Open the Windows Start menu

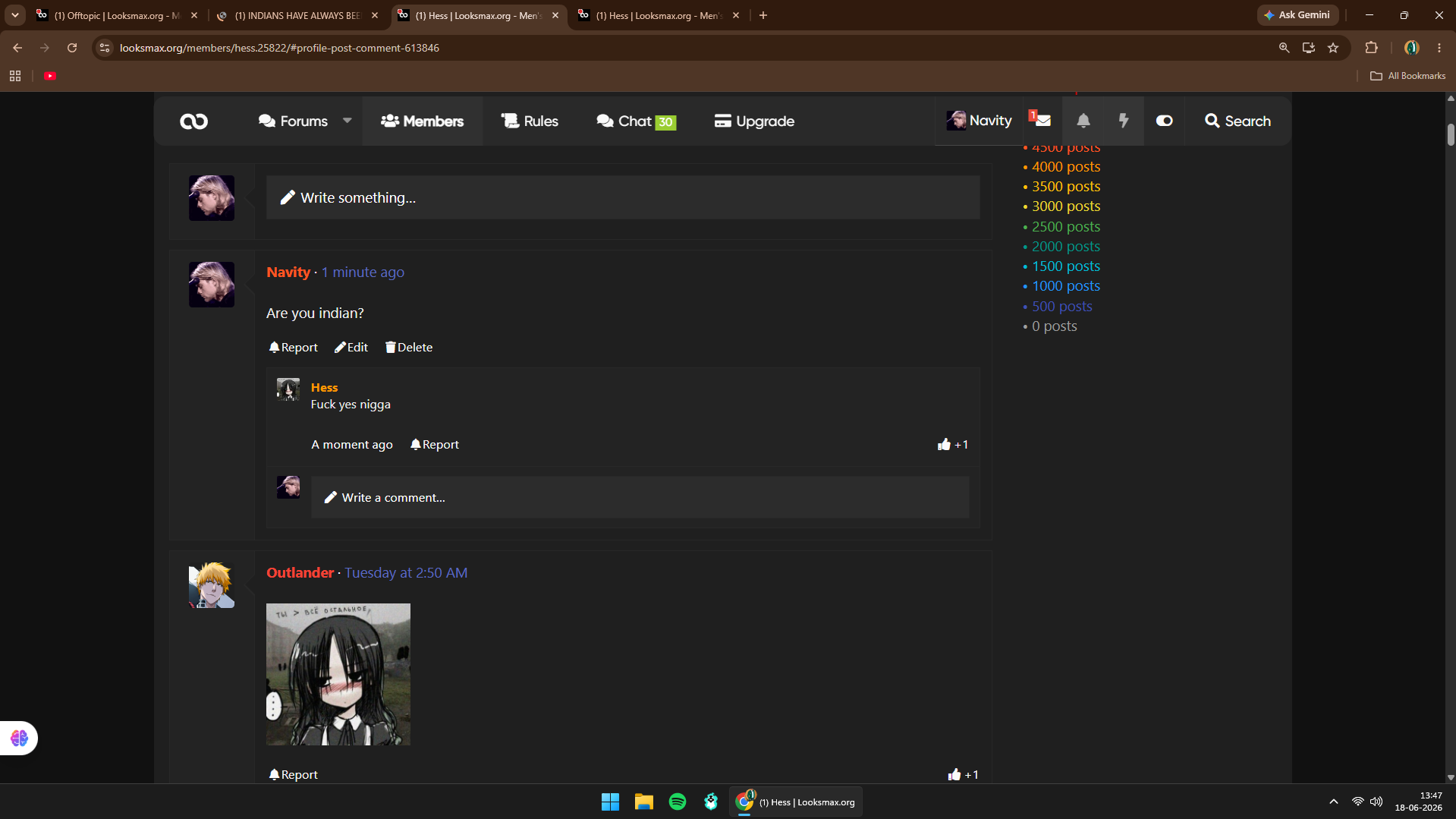point(610,802)
